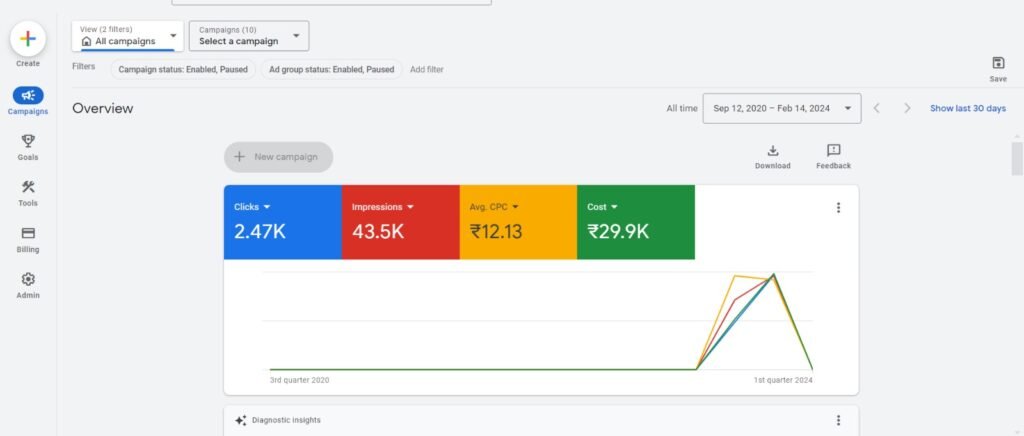Click Show last 30 days link
The width and height of the screenshot is (1024, 436).
pyautogui.click(x=967, y=108)
